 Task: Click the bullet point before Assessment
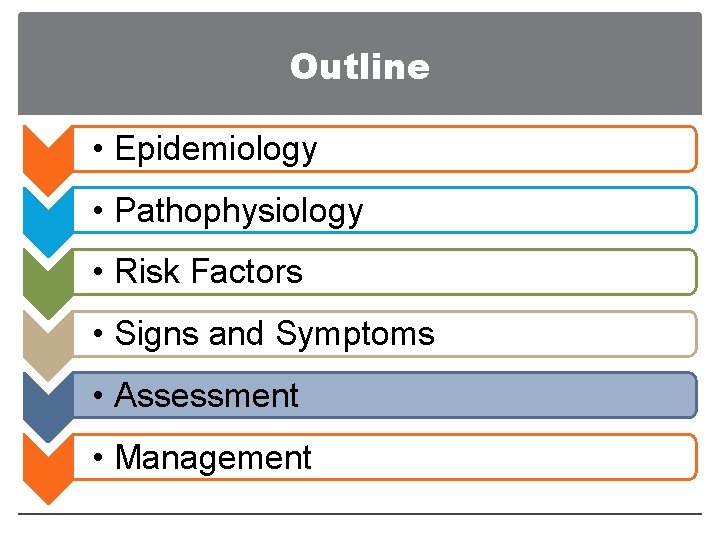point(98,397)
